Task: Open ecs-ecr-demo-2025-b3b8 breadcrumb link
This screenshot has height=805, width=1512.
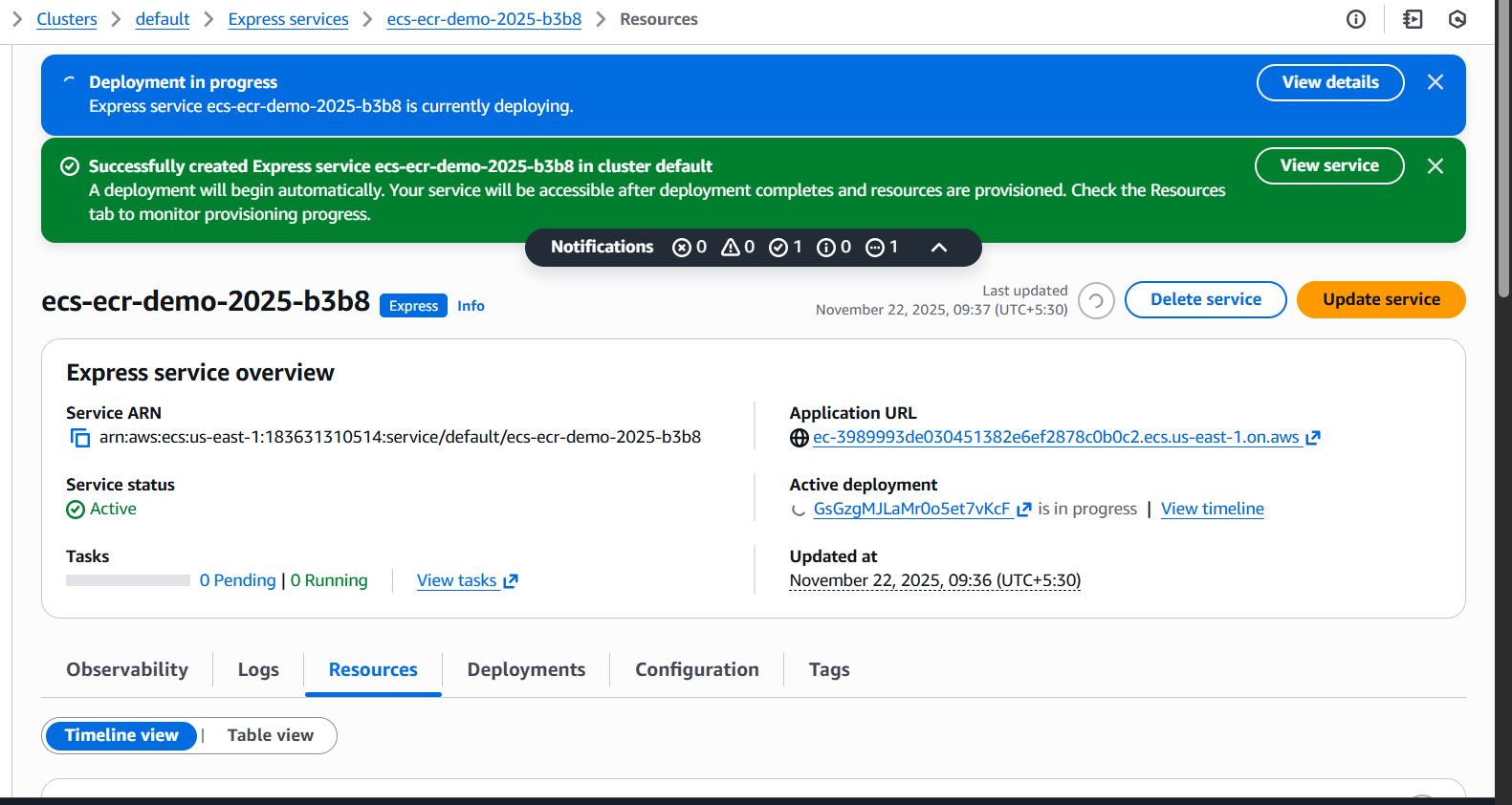Action: (484, 19)
